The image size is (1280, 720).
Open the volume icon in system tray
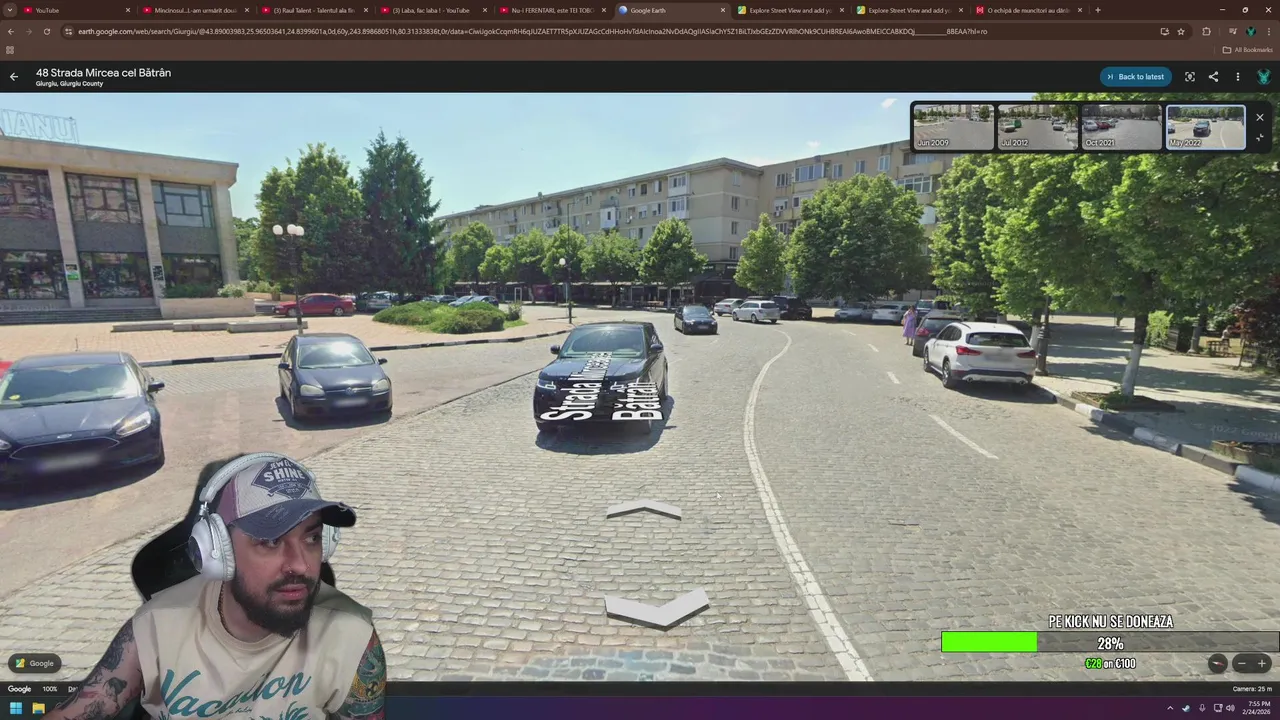coord(1230,708)
